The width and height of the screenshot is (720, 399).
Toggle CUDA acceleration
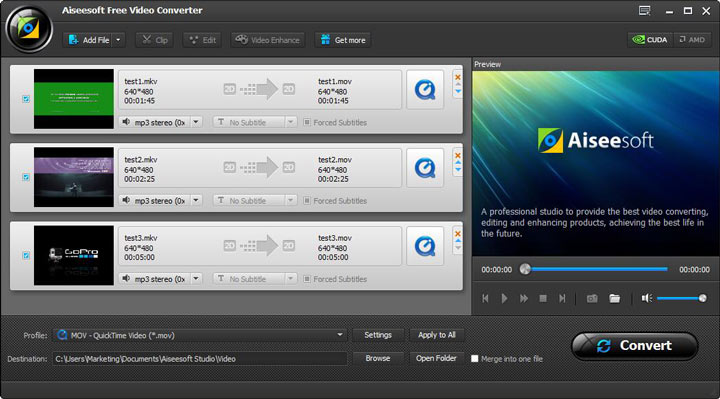point(650,40)
